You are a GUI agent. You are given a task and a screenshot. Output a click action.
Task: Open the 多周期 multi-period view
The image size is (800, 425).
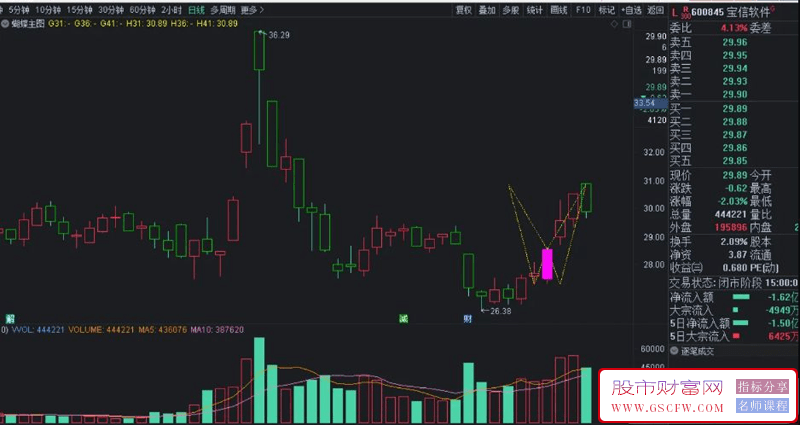(x=223, y=10)
